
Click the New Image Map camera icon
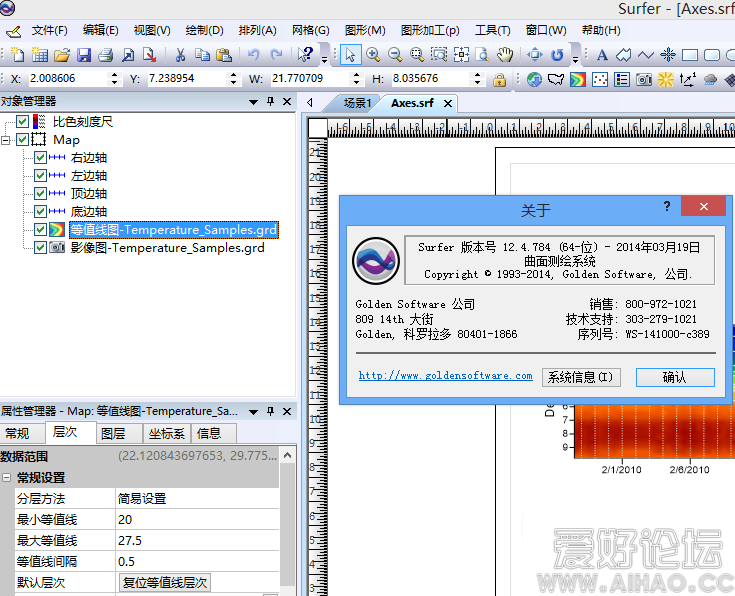point(644,80)
